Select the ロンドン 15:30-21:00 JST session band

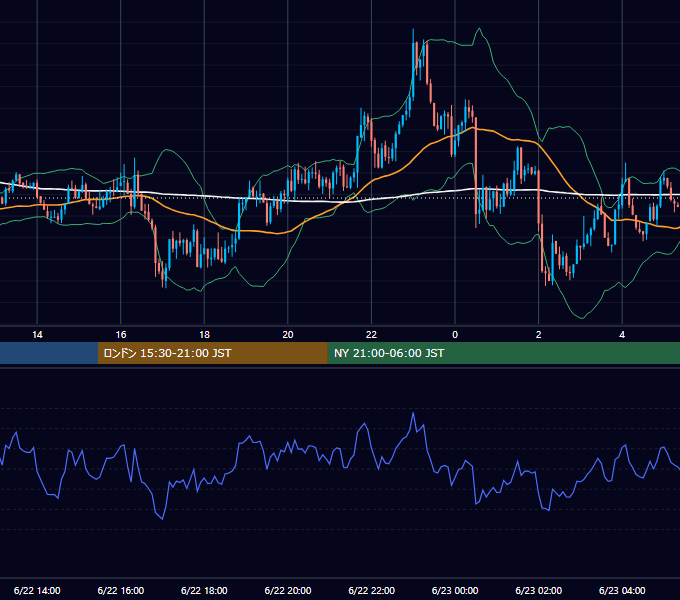[x=212, y=353]
